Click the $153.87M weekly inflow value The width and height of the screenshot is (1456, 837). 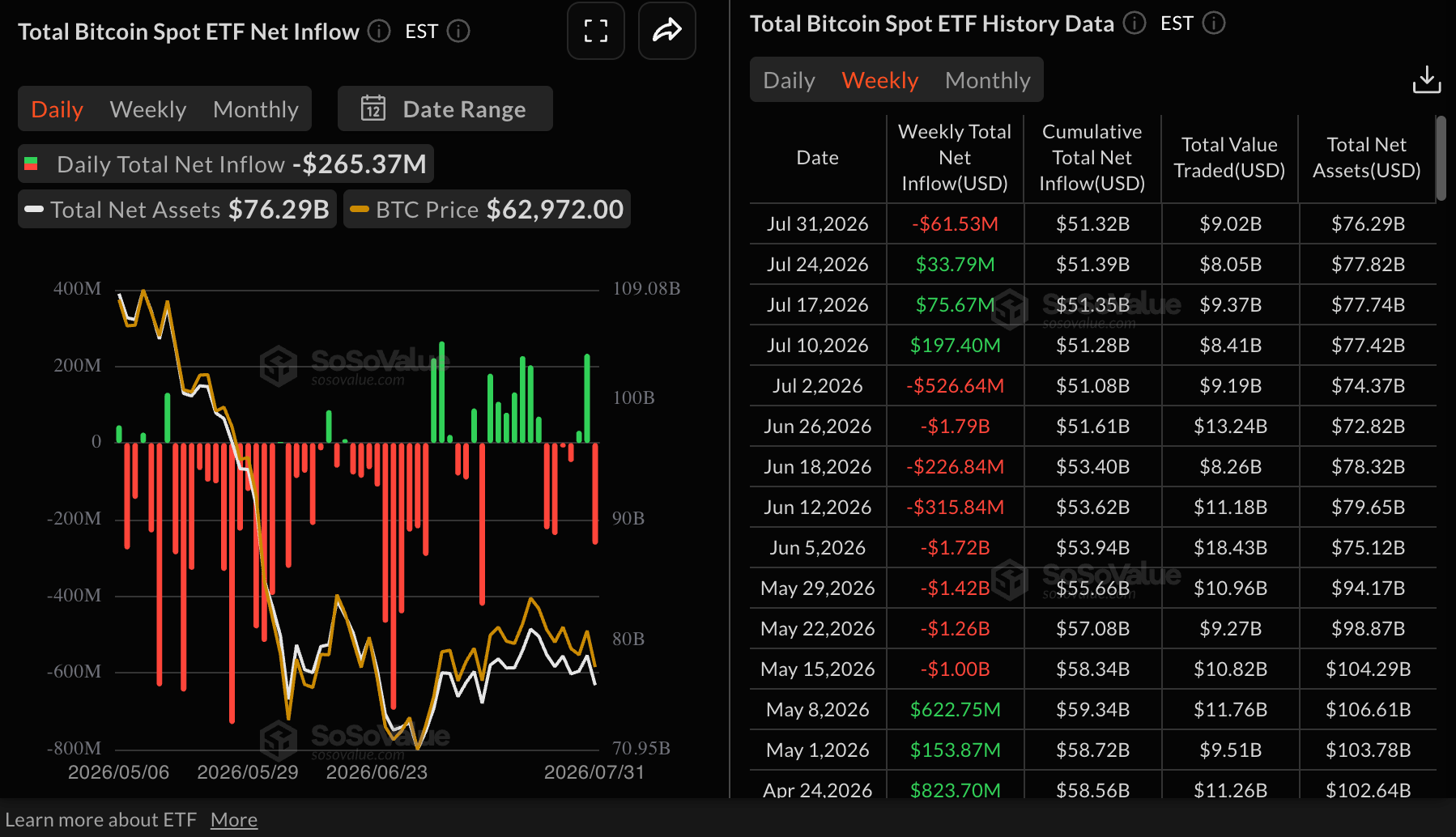pyautogui.click(x=955, y=750)
